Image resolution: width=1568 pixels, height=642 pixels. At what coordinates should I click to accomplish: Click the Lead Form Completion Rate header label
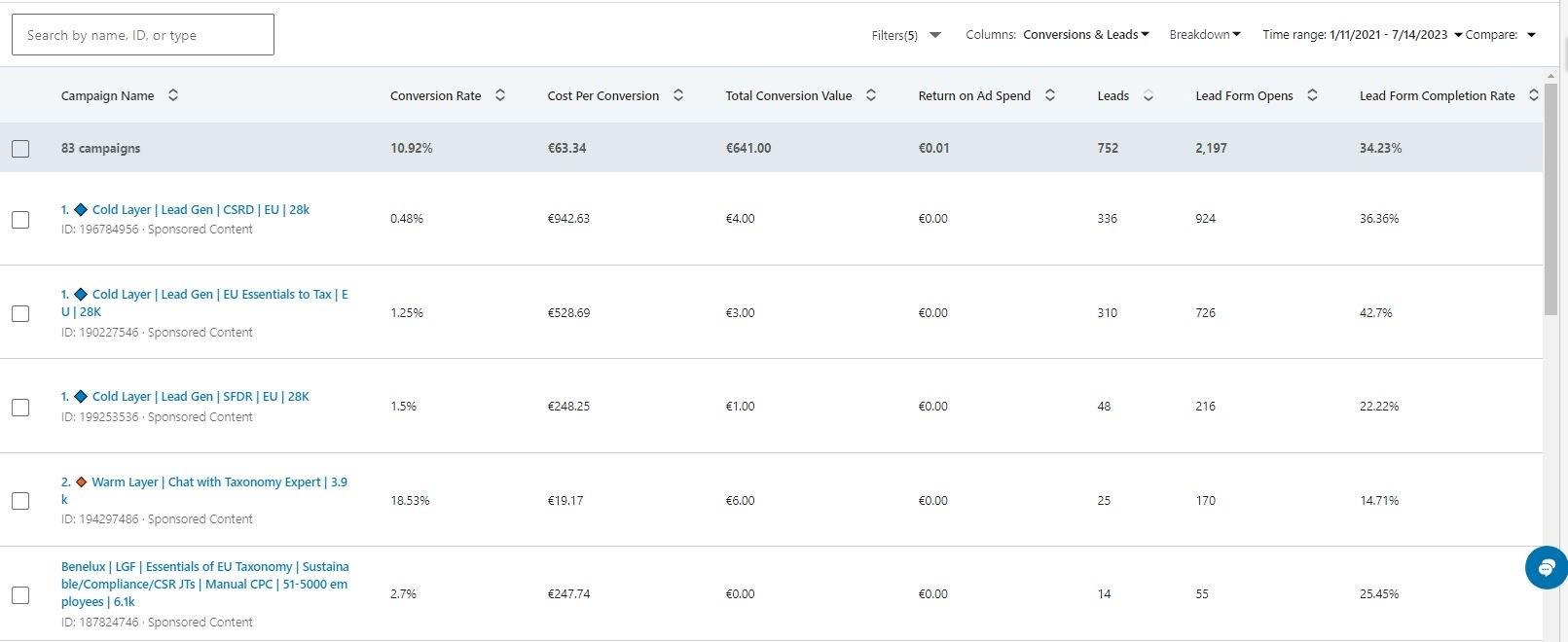(1438, 95)
